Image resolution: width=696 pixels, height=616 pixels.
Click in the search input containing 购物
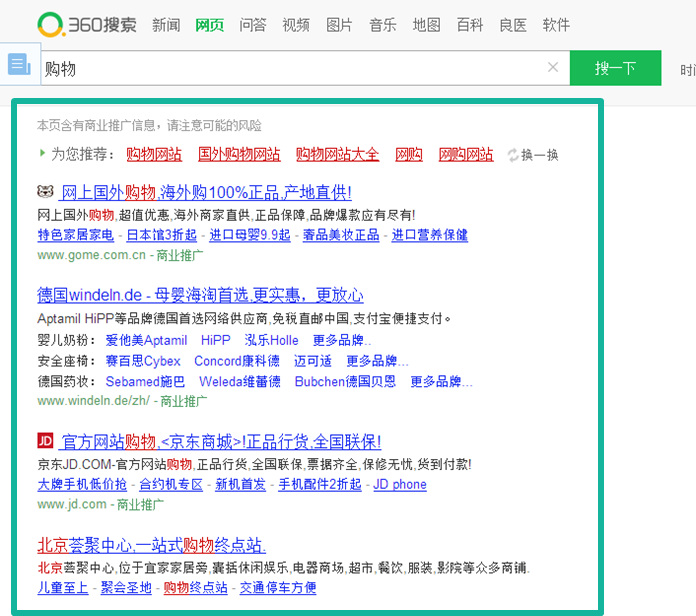point(290,68)
